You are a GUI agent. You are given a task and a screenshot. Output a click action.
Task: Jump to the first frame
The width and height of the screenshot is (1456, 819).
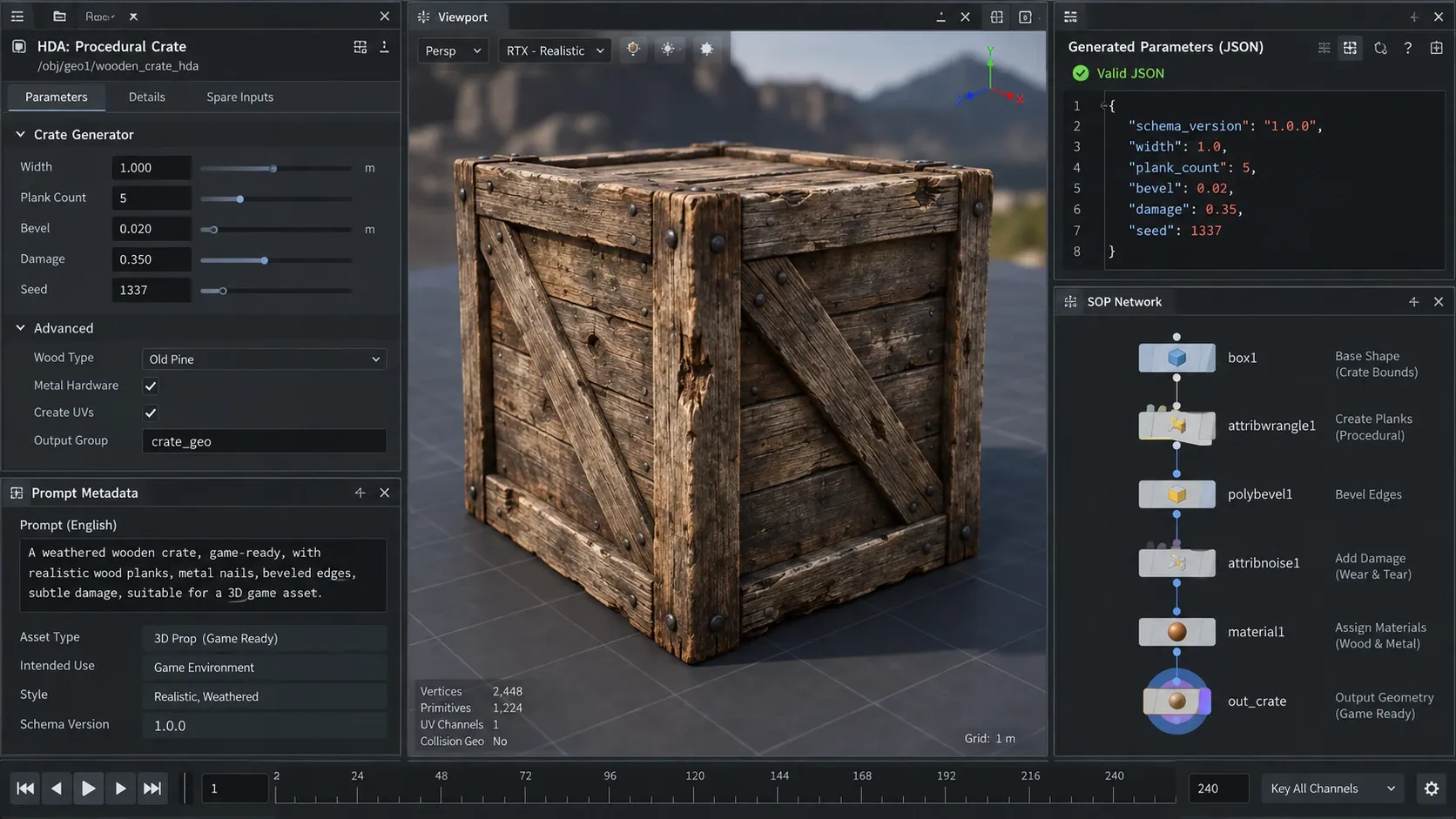click(25, 789)
